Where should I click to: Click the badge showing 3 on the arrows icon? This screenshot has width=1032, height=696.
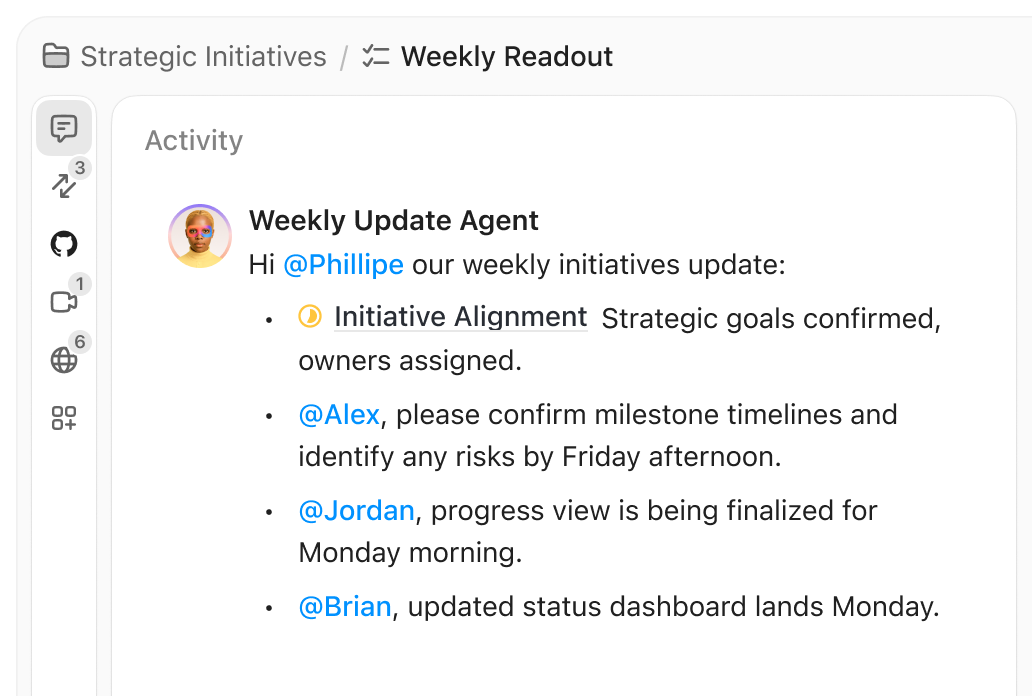81,168
